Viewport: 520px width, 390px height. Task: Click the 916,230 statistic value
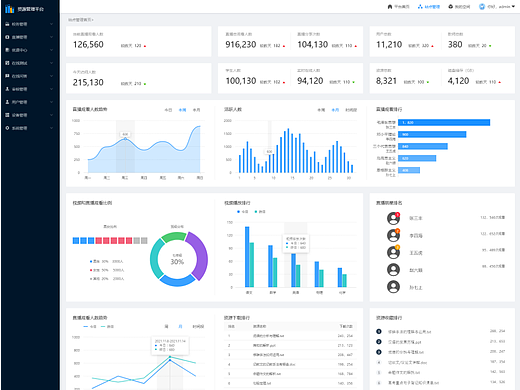[241, 45]
